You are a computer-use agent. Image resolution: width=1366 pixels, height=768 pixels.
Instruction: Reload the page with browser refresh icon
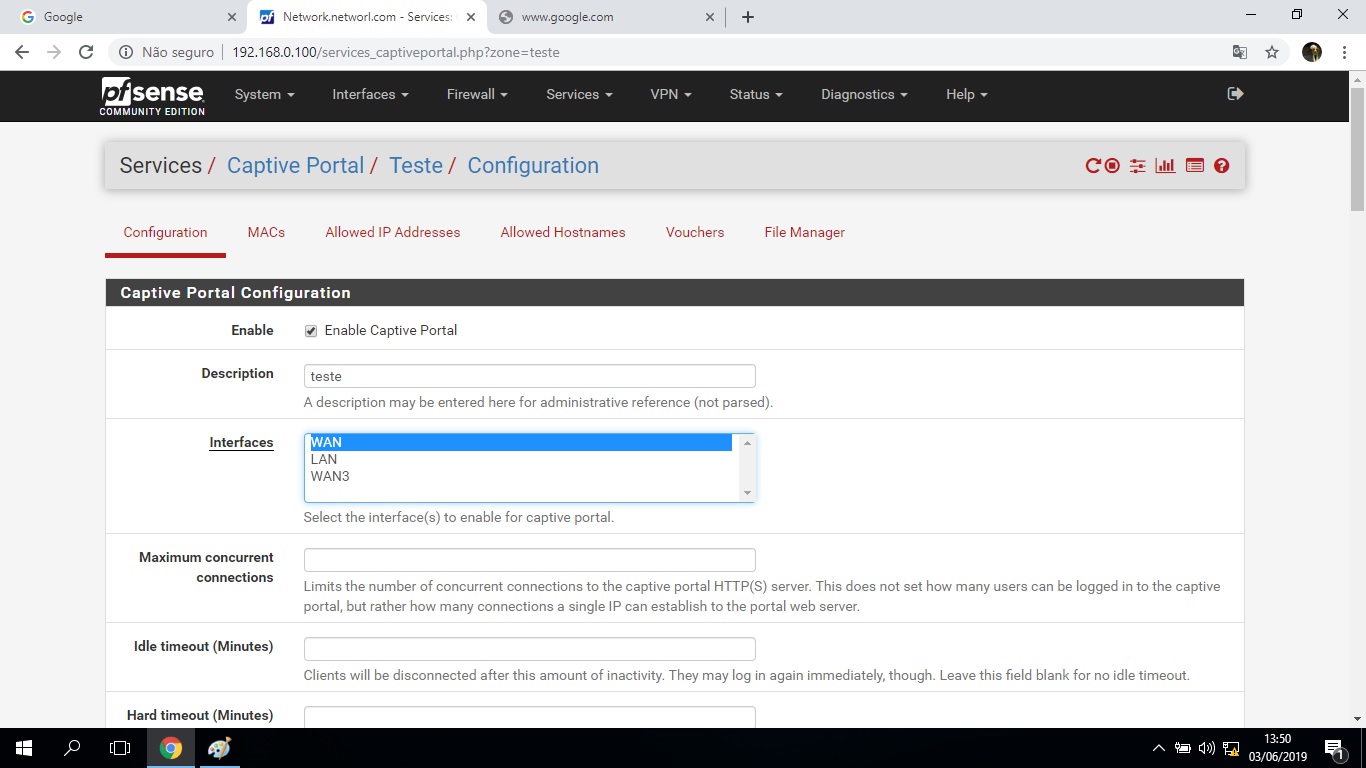pos(86,52)
